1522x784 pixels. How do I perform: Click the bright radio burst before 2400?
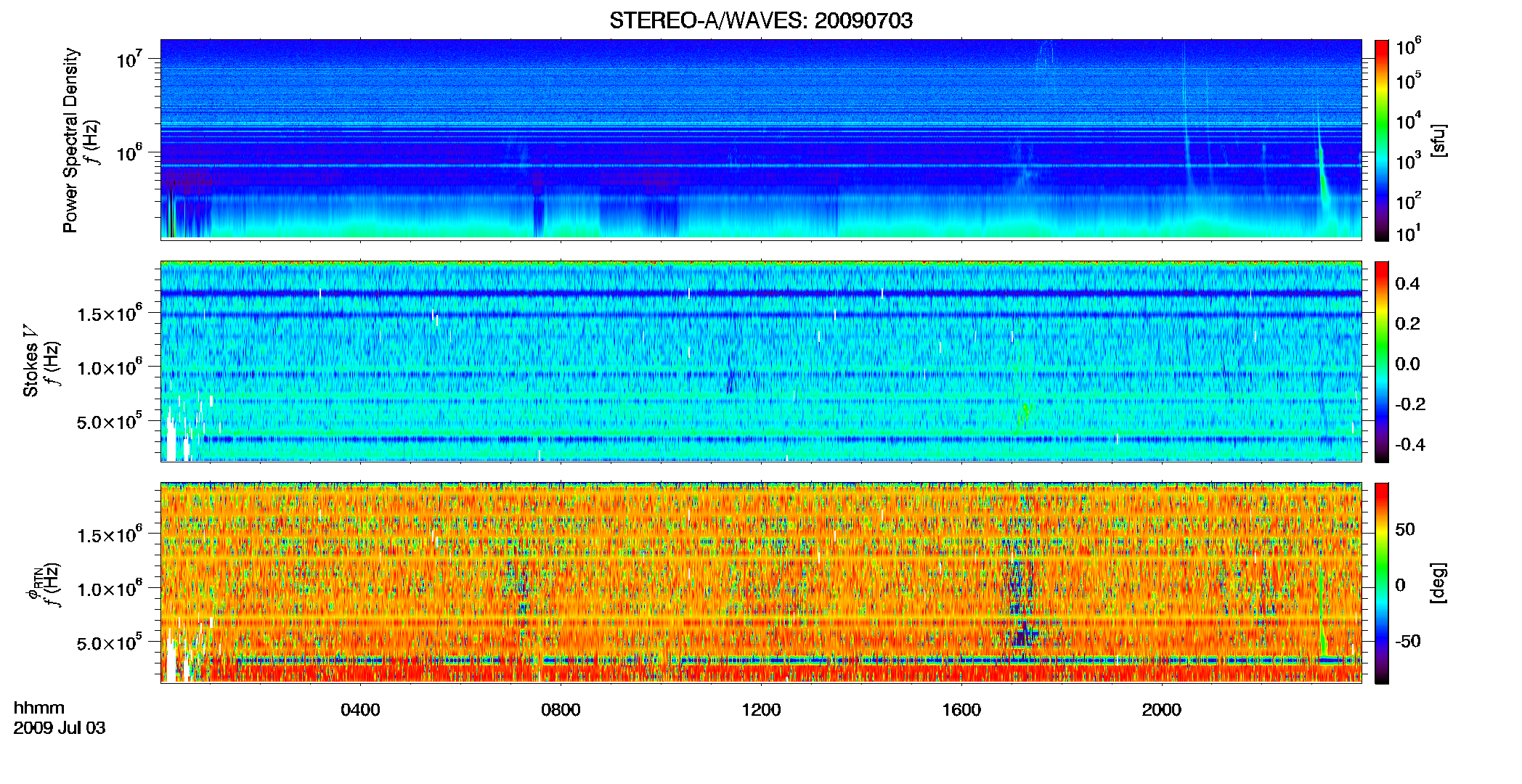[x=1323, y=178]
